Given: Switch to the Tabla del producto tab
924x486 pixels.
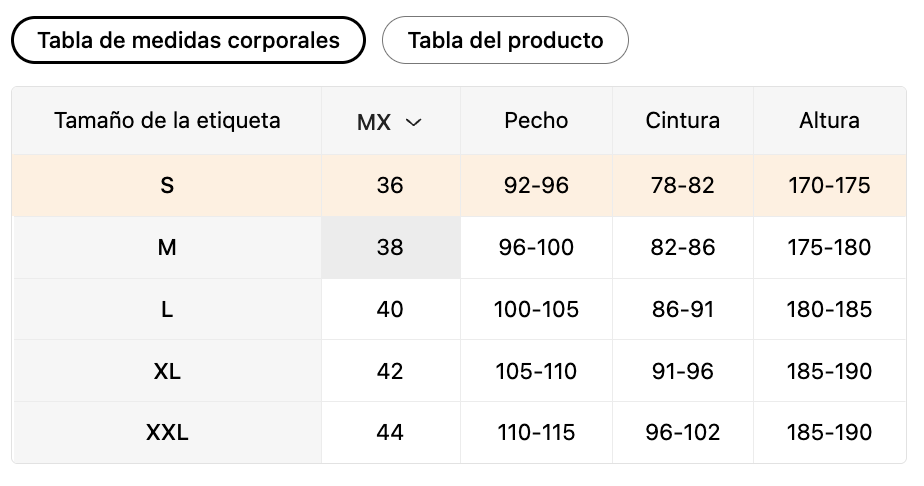Looking at the screenshot, I should point(505,40).
